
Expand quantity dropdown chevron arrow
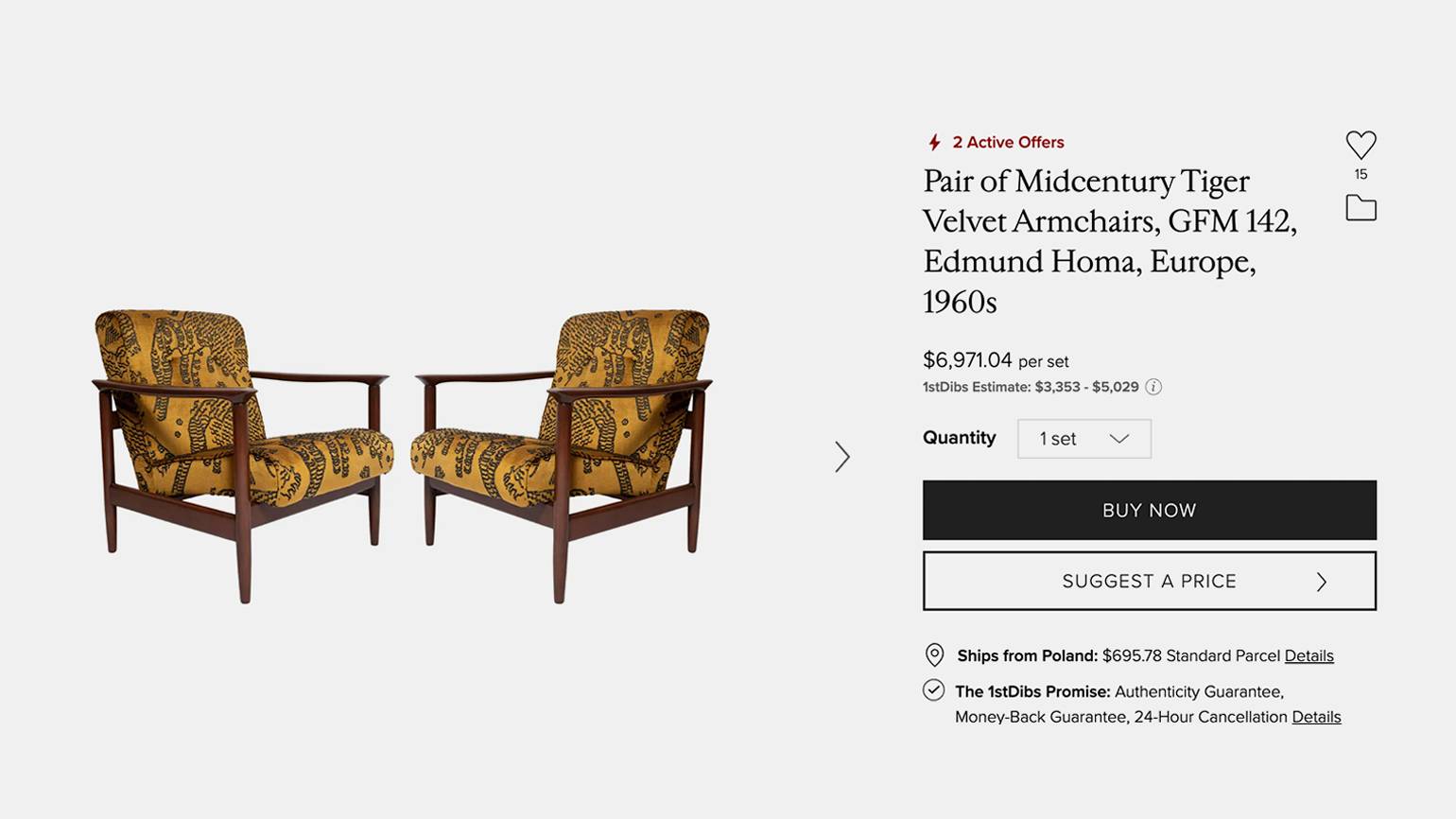1119,439
